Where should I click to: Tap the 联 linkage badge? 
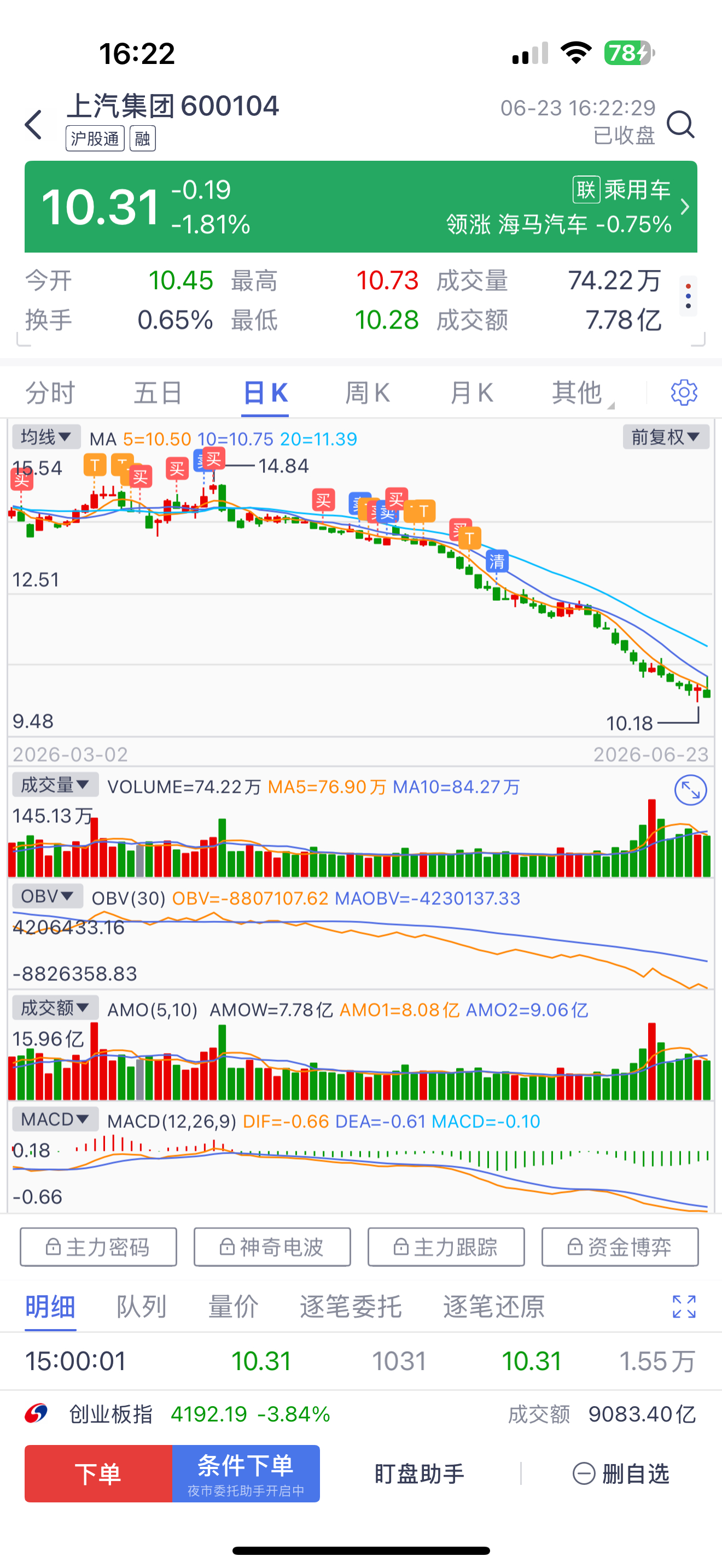coord(586,190)
